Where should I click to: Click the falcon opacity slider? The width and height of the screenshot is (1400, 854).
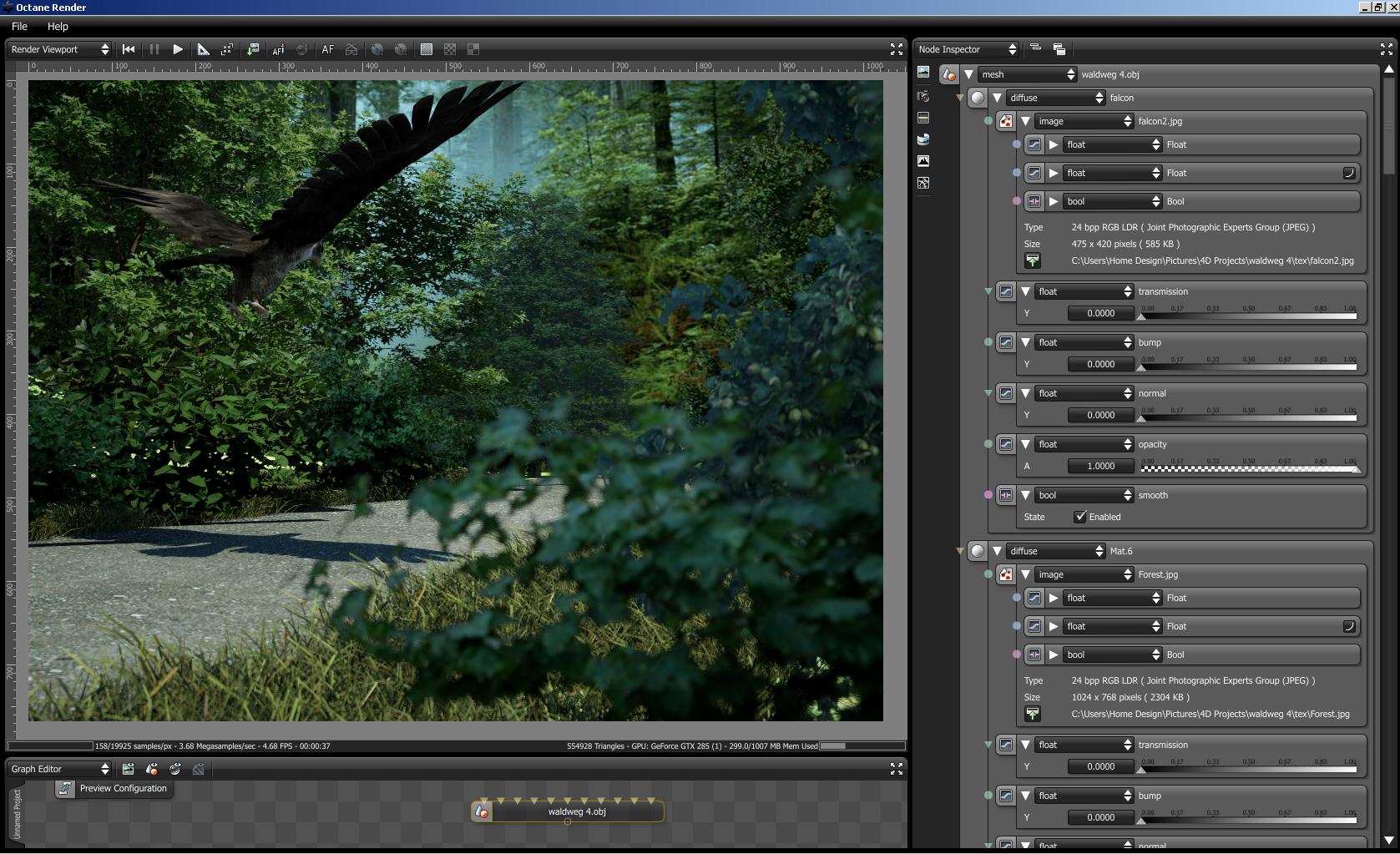(1249, 467)
